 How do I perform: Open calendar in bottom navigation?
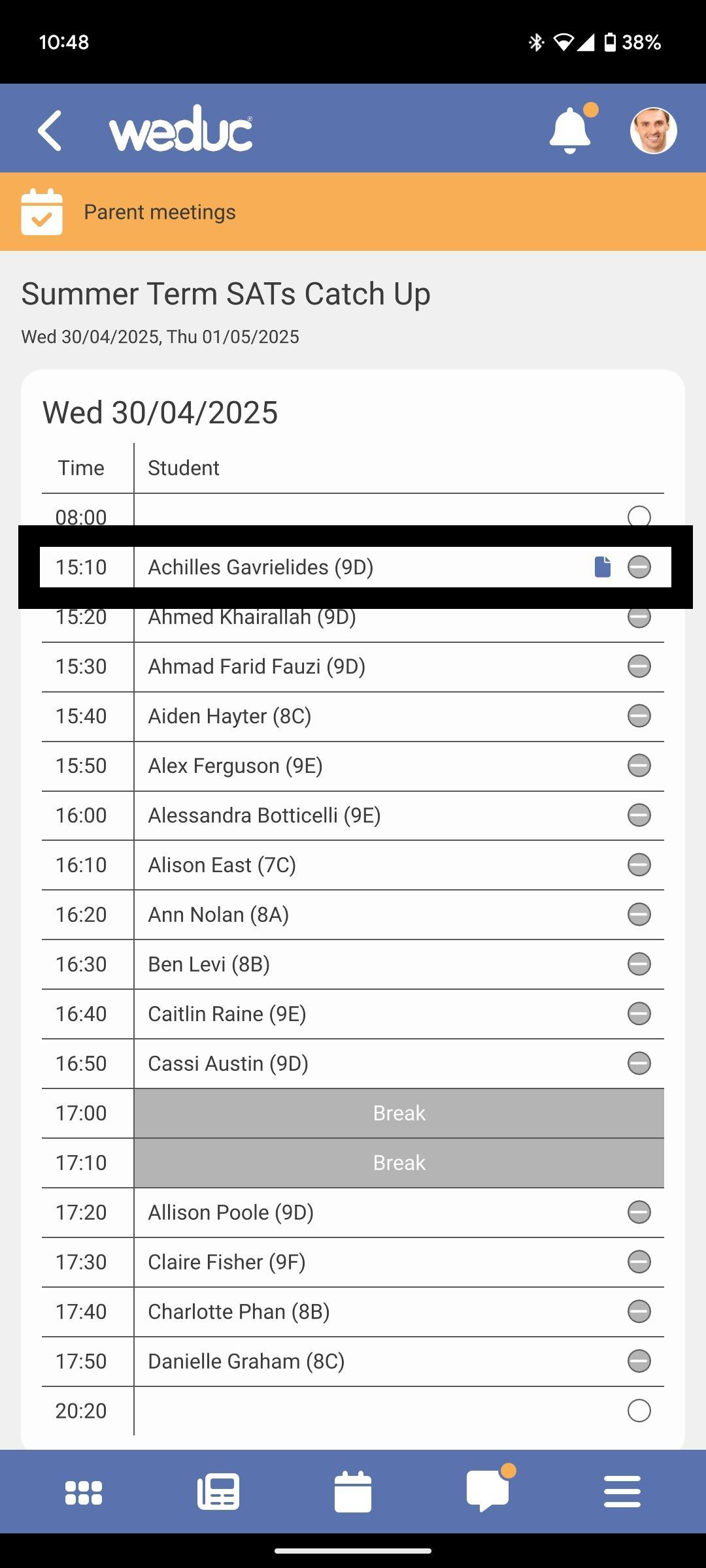click(x=353, y=1493)
